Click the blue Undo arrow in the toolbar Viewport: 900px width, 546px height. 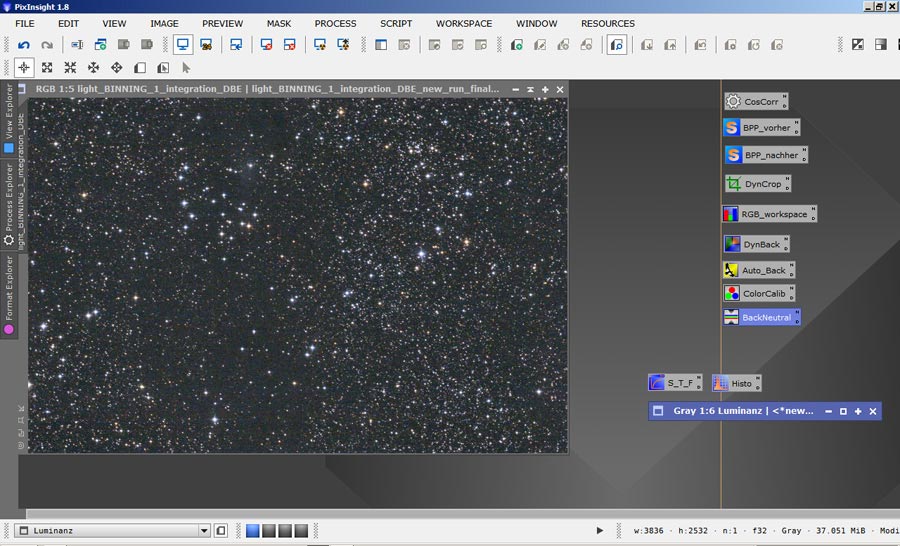(24, 45)
